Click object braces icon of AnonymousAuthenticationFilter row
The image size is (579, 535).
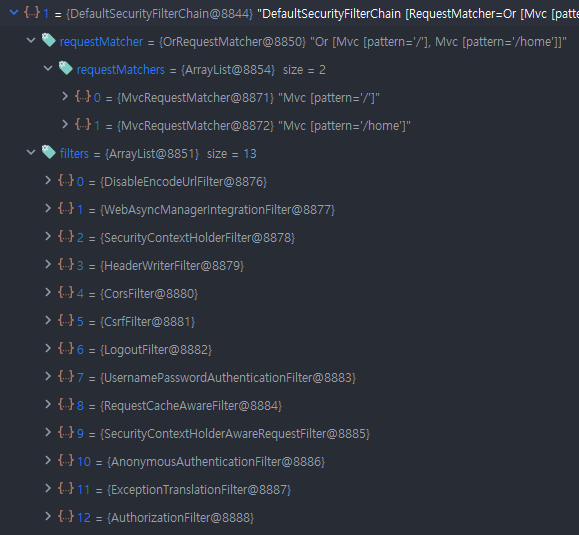[x=66, y=460]
